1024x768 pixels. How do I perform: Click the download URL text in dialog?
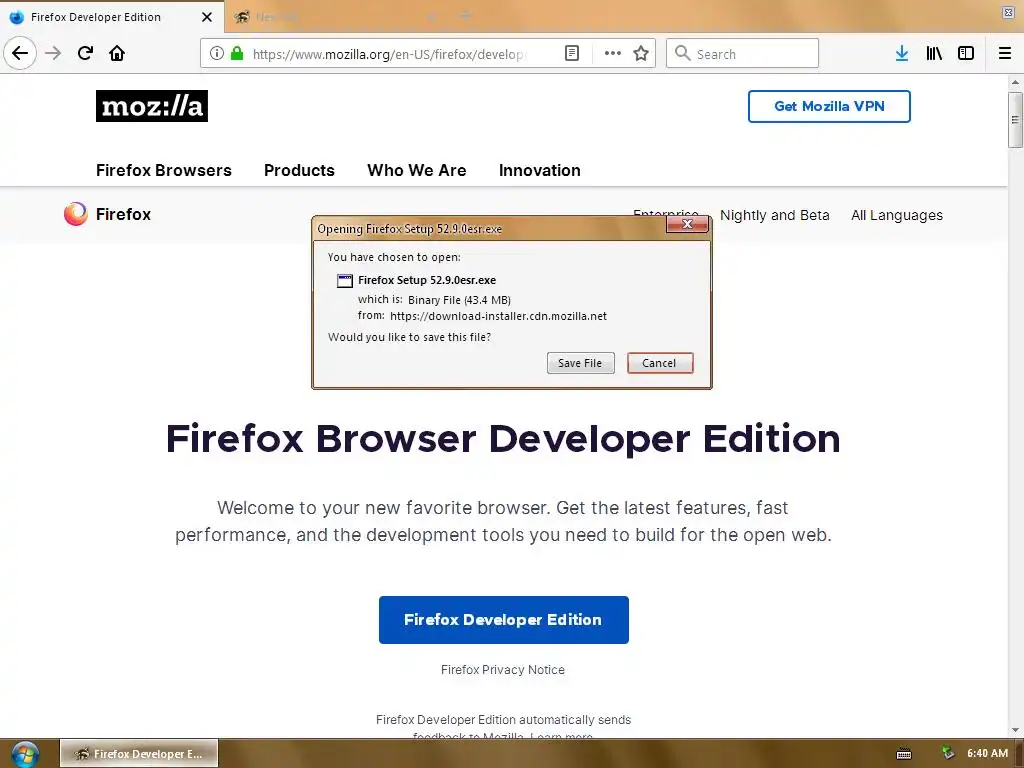click(498, 316)
